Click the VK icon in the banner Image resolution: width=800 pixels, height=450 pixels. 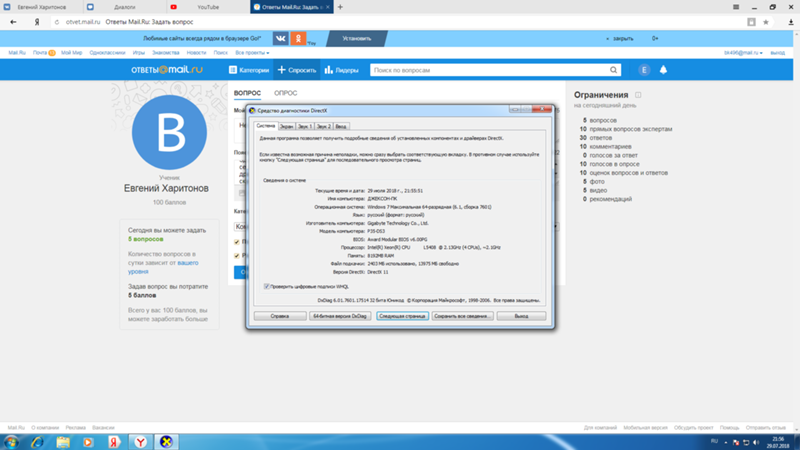pos(280,38)
